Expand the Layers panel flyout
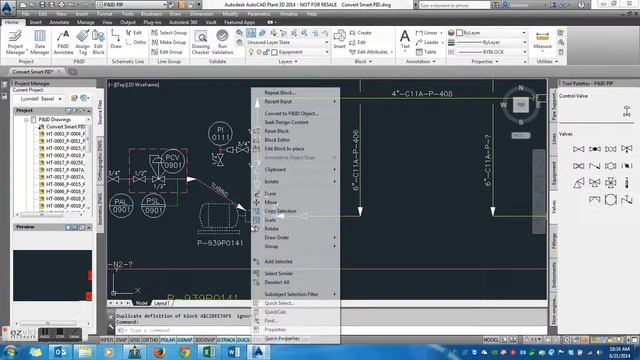 [287, 62]
